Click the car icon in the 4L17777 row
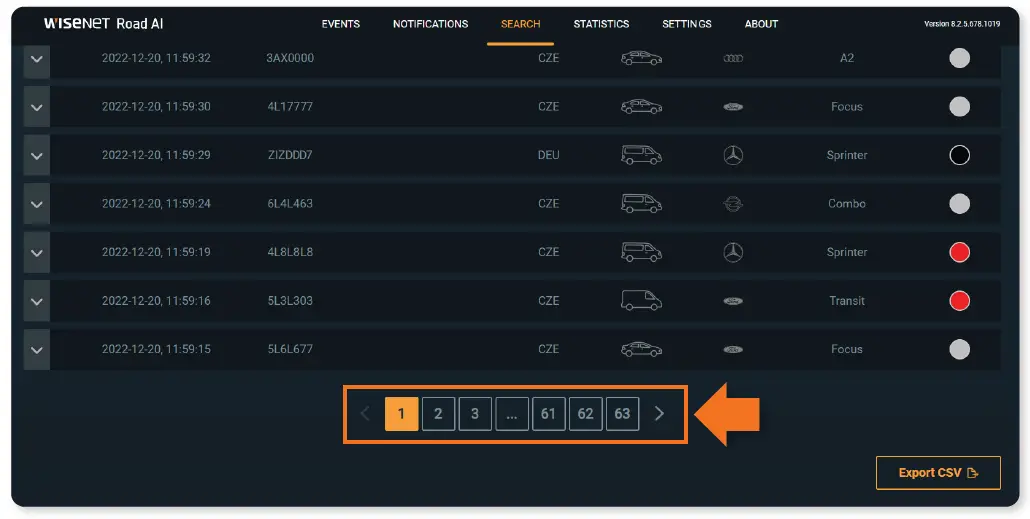Image resolution: width=1030 pixels, height=519 pixels. pyautogui.click(x=641, y=106)
